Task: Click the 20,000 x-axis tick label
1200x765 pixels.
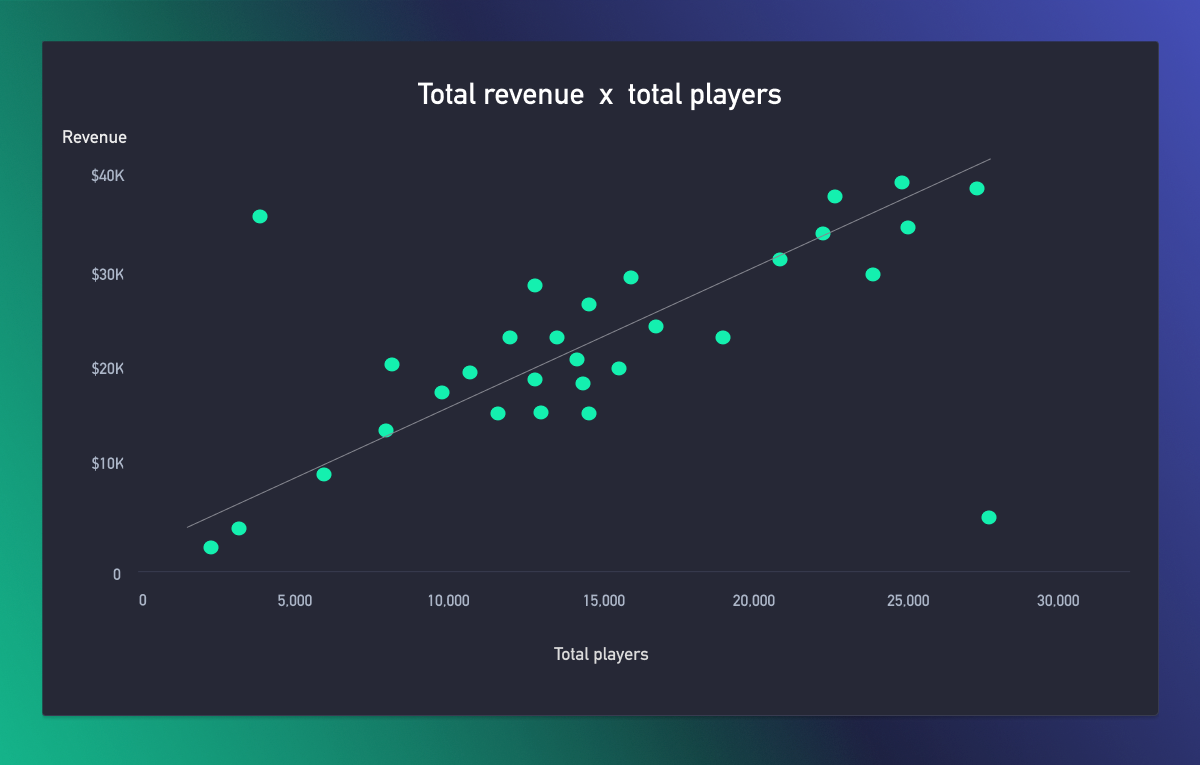Action: 754,601
